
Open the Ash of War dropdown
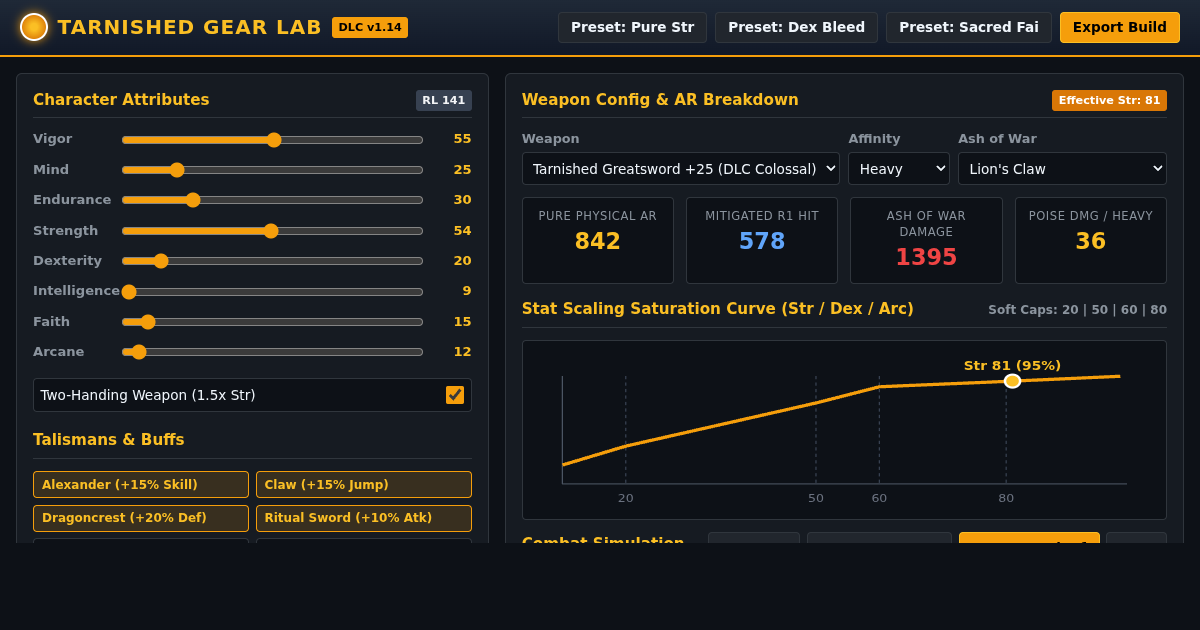[x=1062, y=169]
